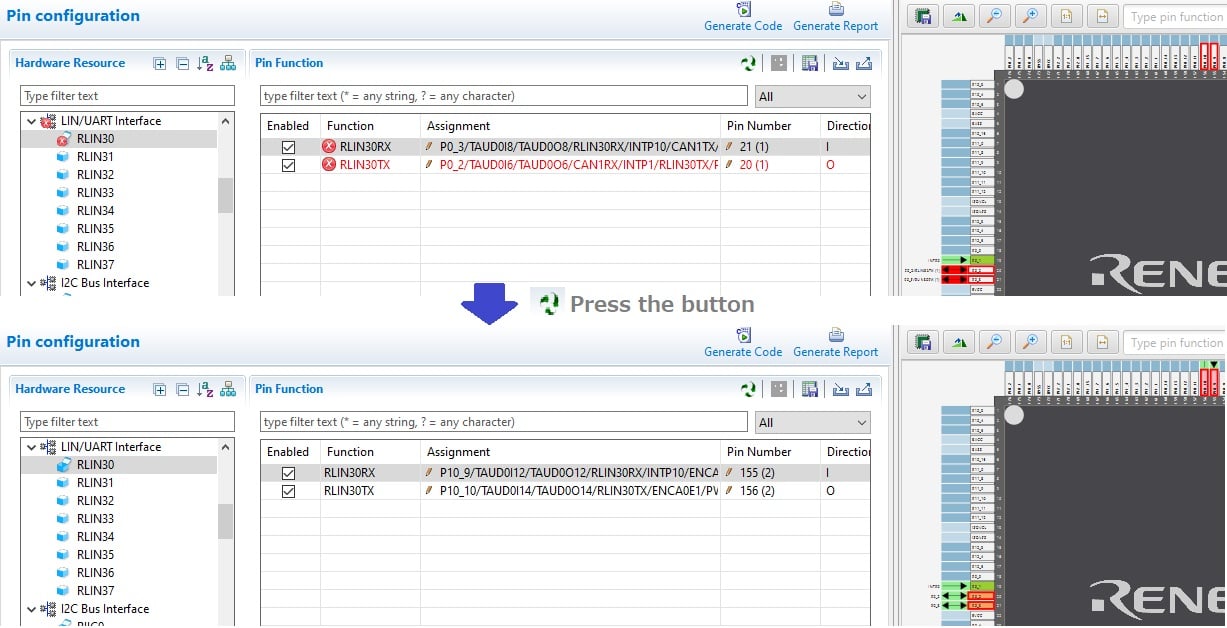Click the zoom-out magnifier above the lower chip view

coord(992,342)
